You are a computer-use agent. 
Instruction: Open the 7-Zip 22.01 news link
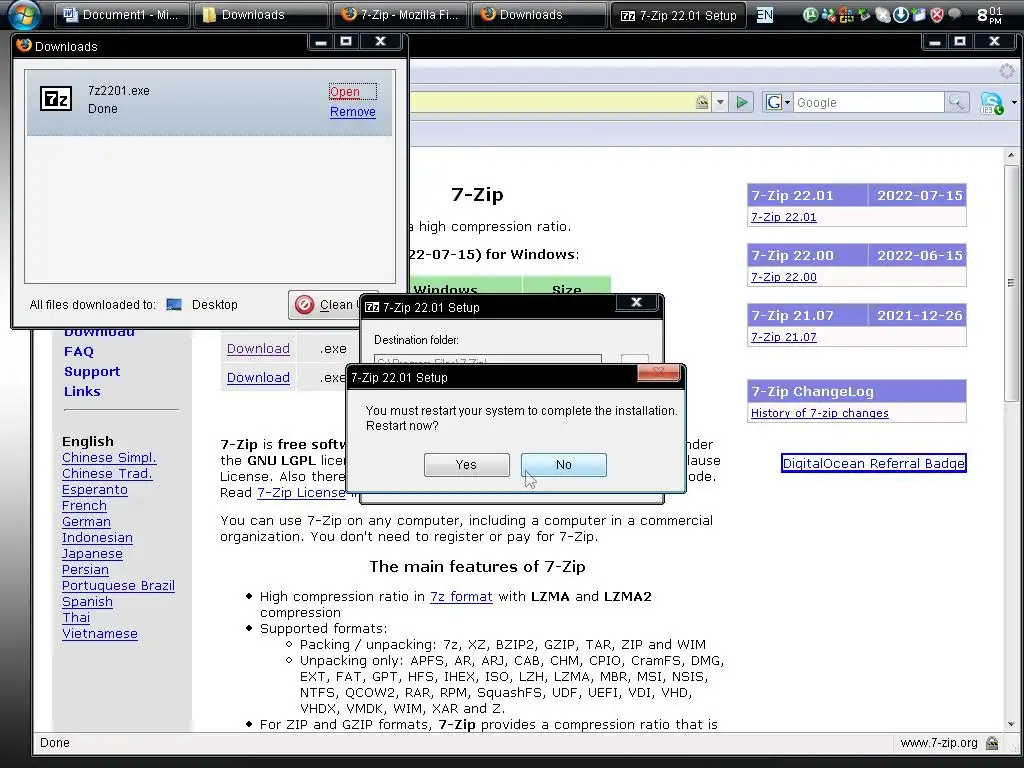tap(784, 217)
